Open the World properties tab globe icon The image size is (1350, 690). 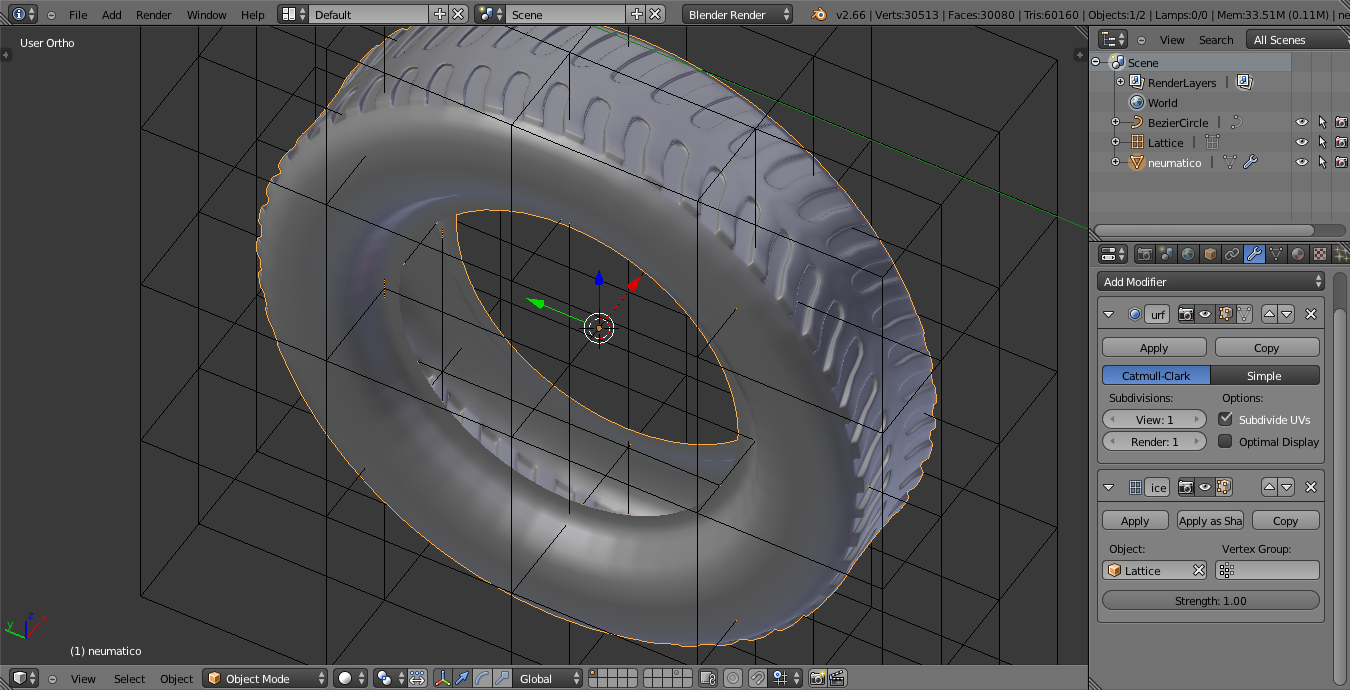[1188, 254]
